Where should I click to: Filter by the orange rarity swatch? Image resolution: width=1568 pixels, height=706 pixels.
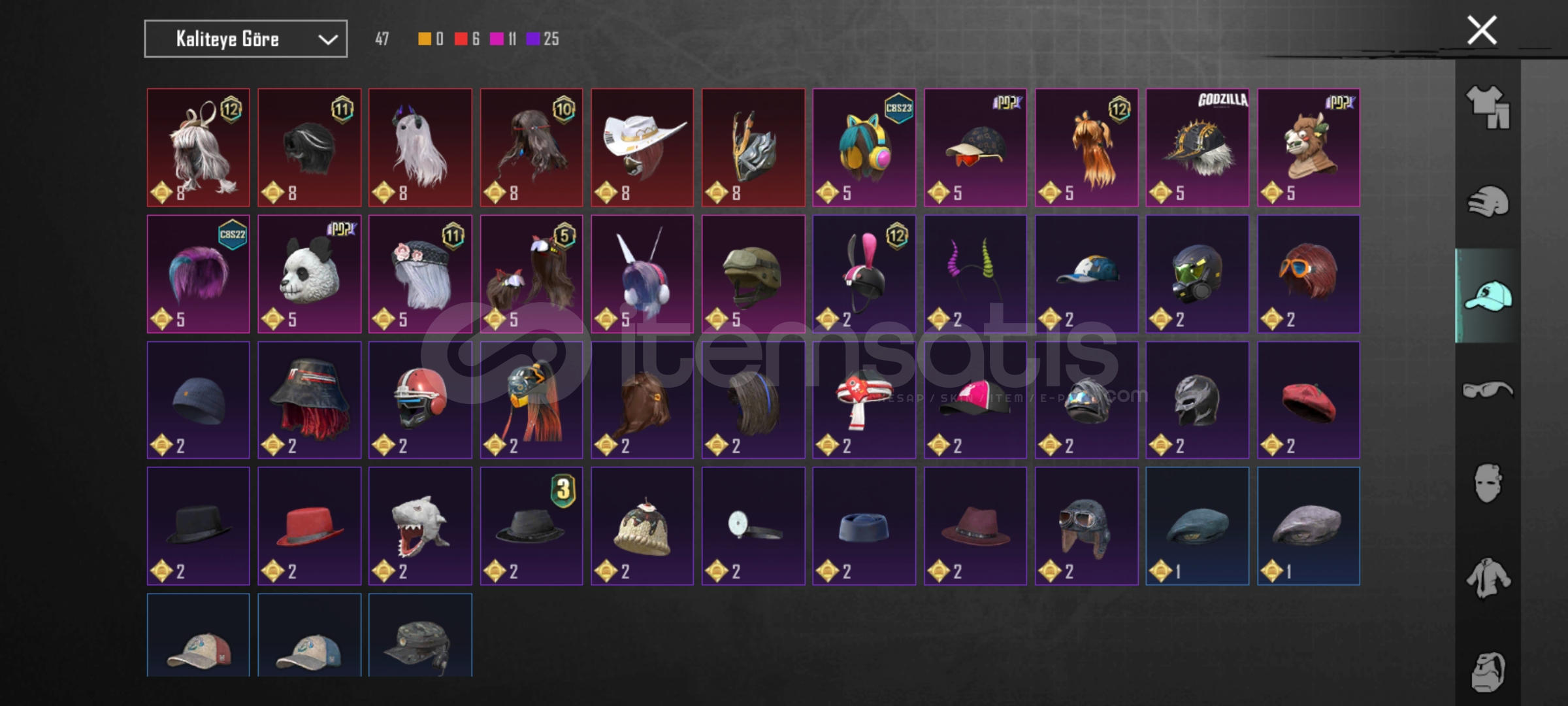[425, 39]
